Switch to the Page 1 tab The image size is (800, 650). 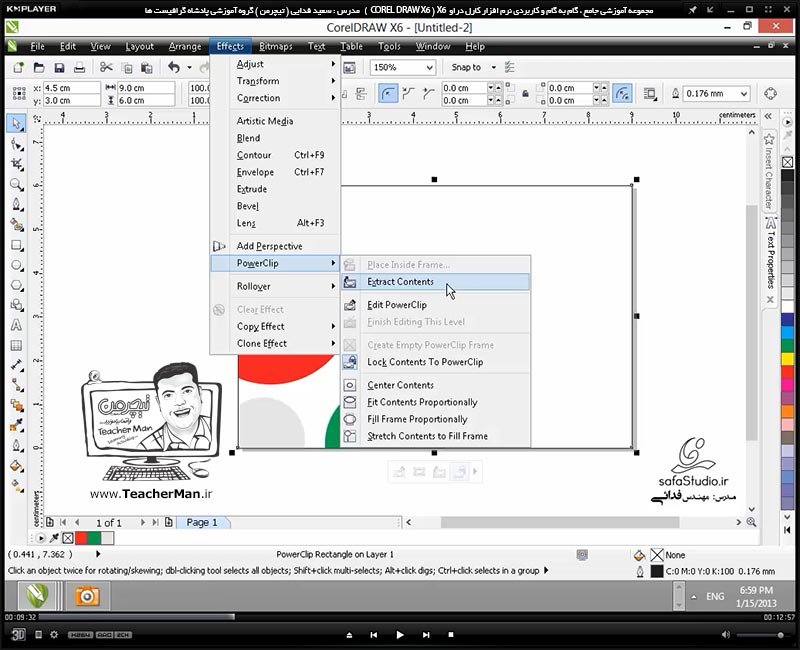[202, 522]
